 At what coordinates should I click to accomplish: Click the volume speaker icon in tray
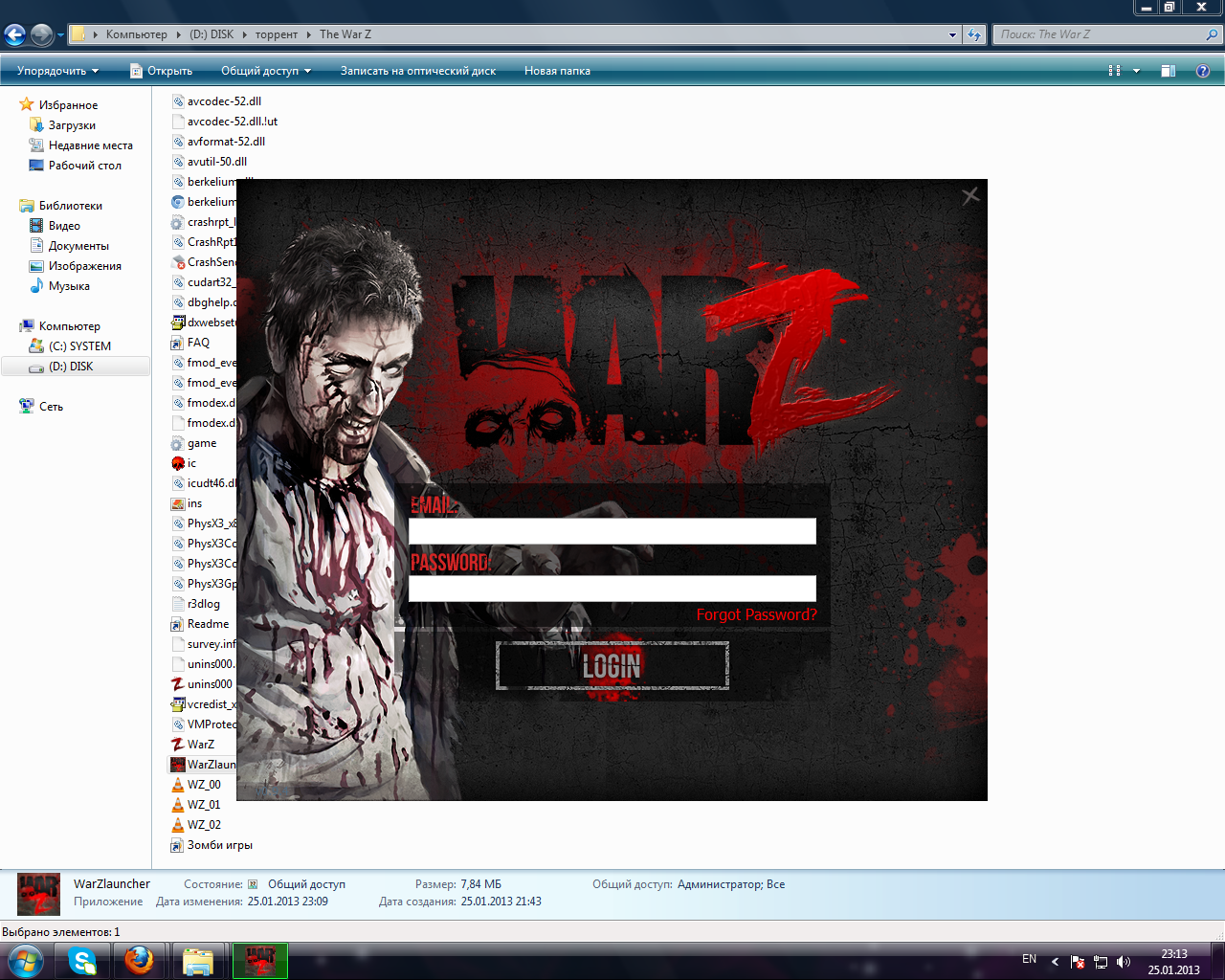point(1124,962)
